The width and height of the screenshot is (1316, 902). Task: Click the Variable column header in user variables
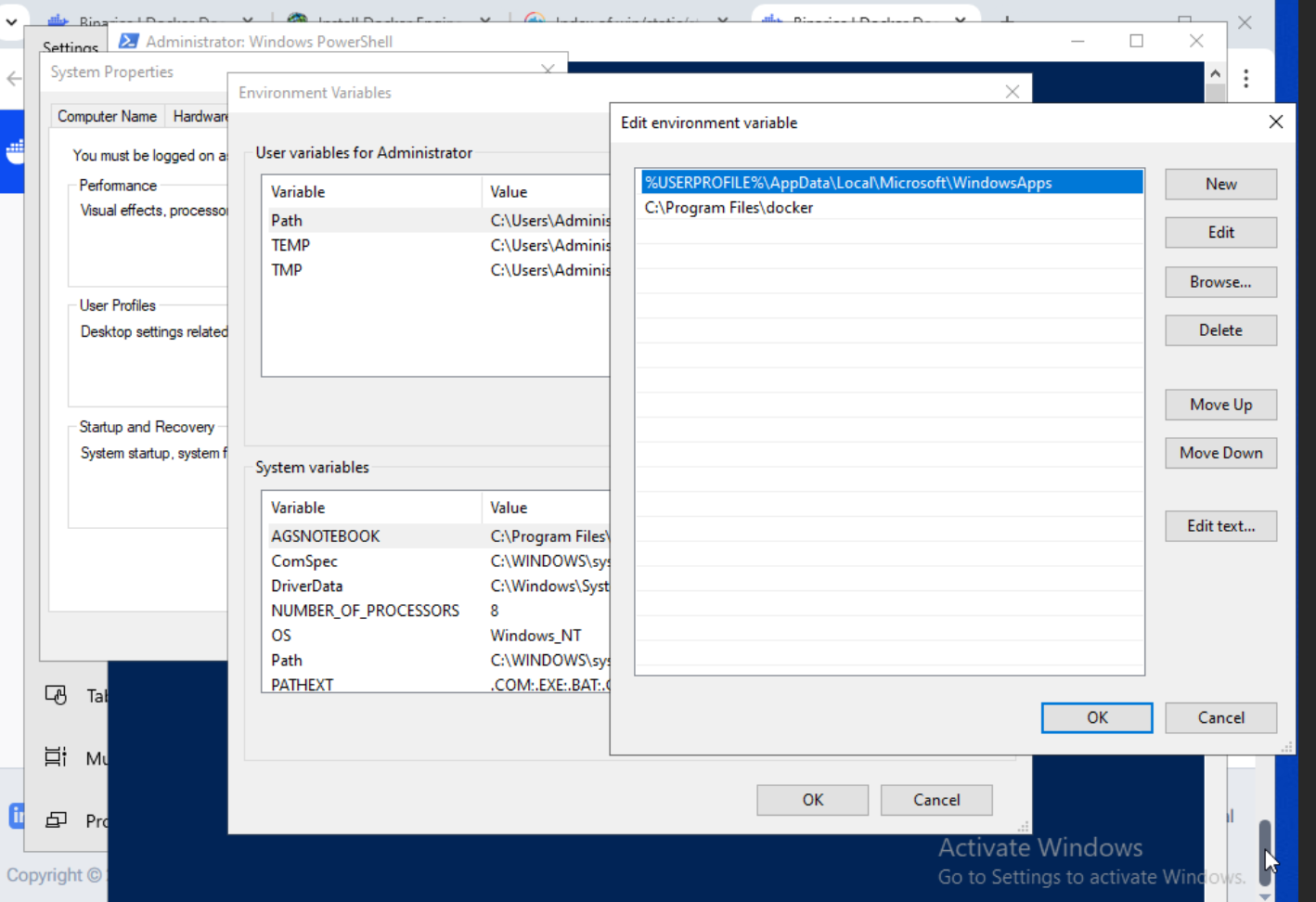(371, 192)
